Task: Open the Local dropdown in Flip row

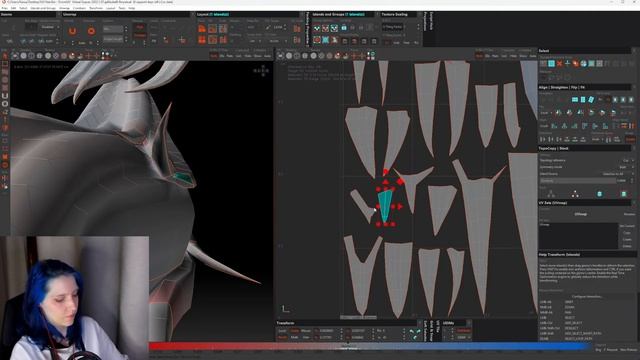Action: point(546,113)
